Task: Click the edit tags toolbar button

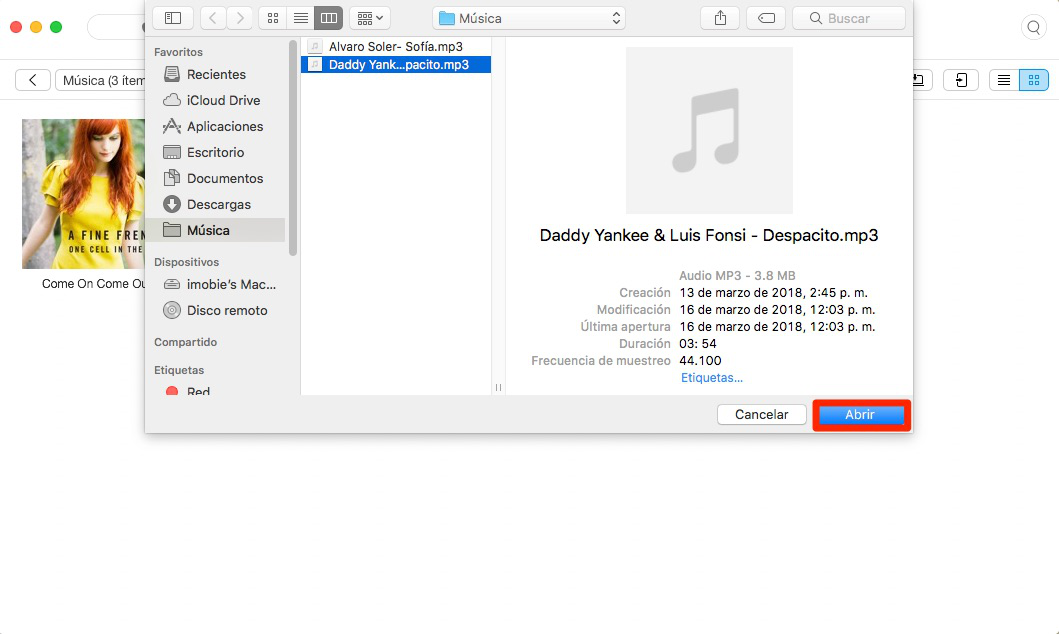Action: click(766, 18)
